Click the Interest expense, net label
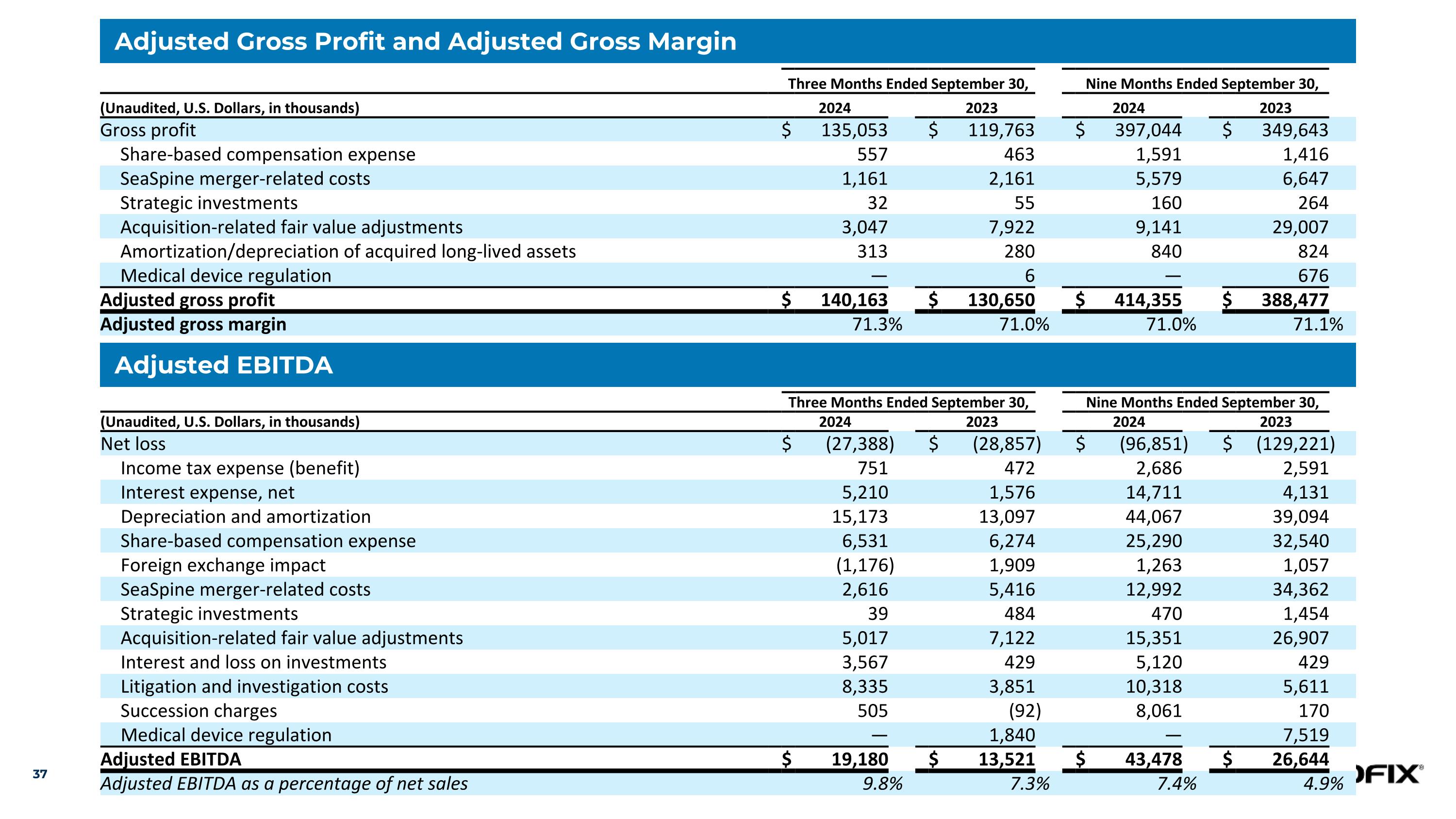Viewport: 1456px width, 819px height. click(207, 492)
